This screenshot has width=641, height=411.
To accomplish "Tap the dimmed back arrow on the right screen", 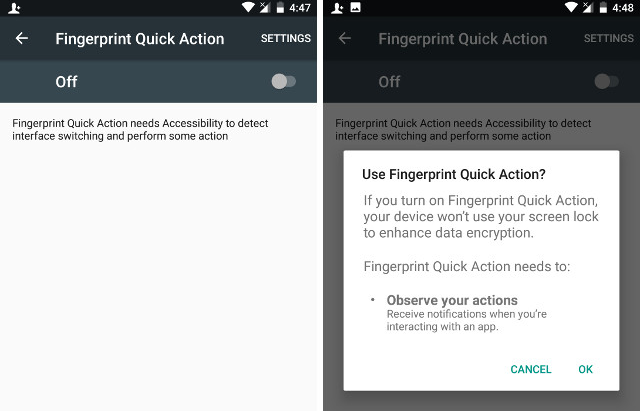I will click(x=345, y=39).
